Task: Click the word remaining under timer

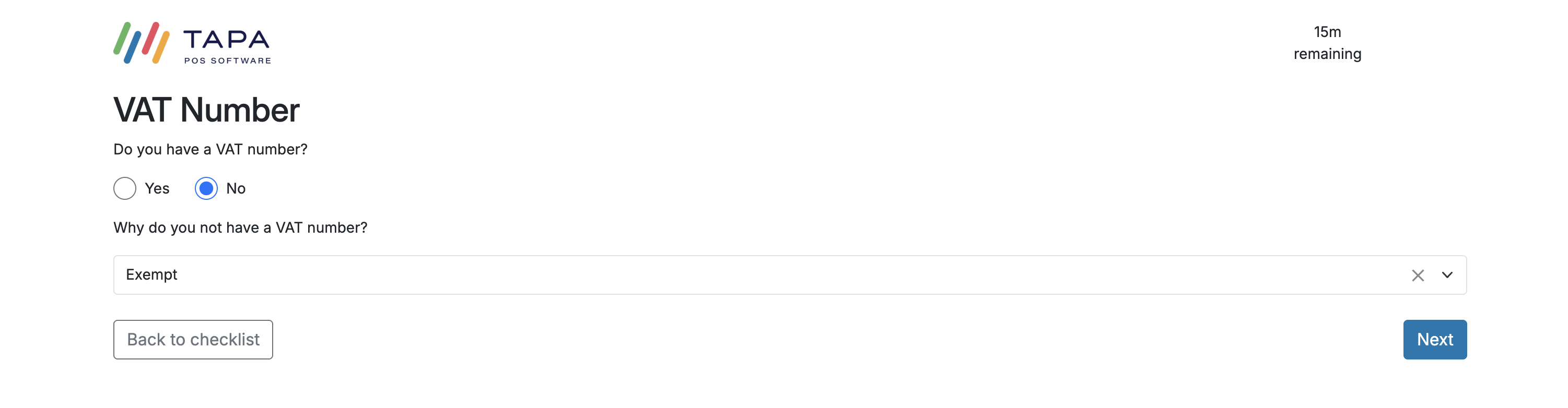Action: (1327, 54)
